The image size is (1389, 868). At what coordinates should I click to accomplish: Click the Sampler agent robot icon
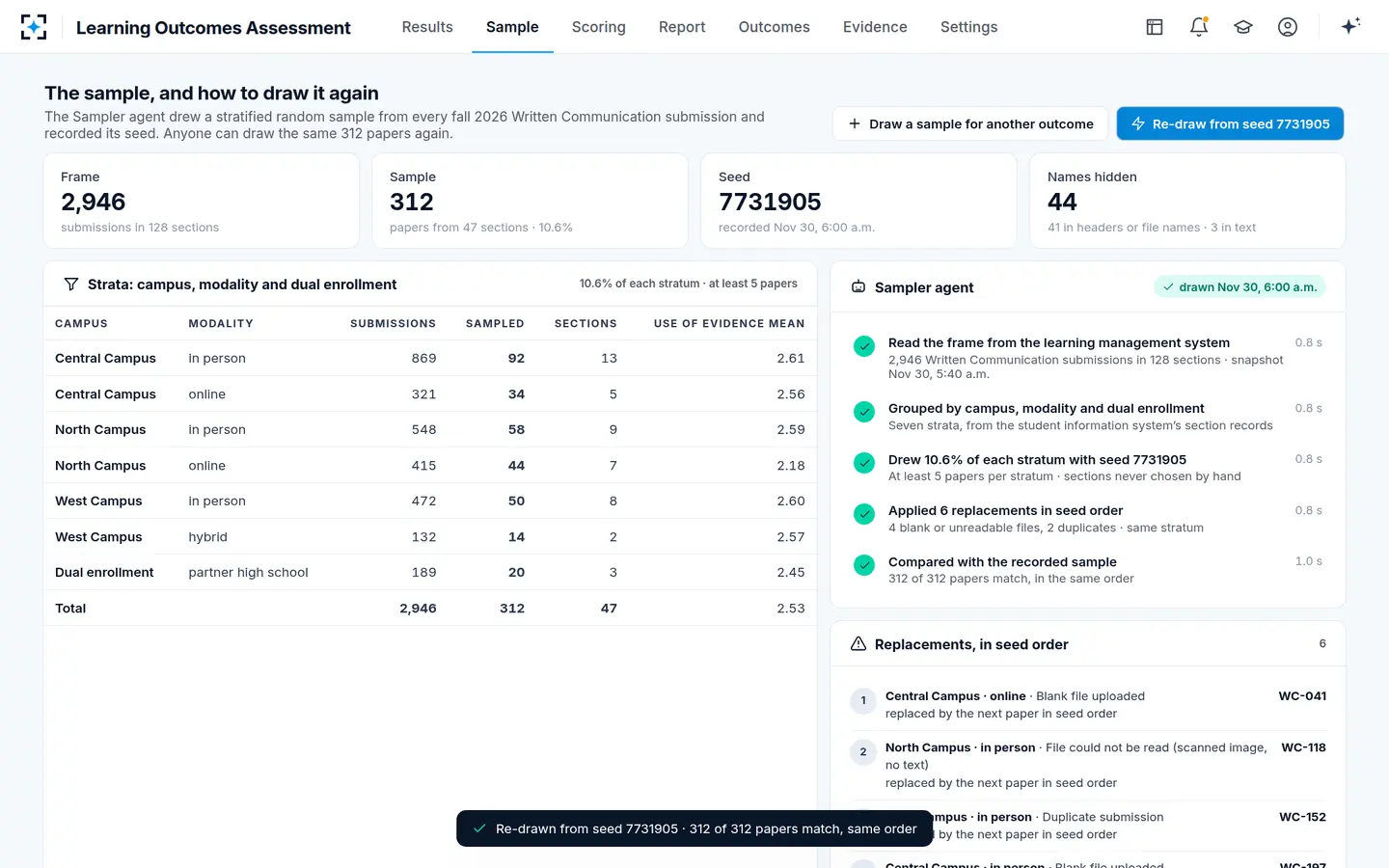pos(858,287)
